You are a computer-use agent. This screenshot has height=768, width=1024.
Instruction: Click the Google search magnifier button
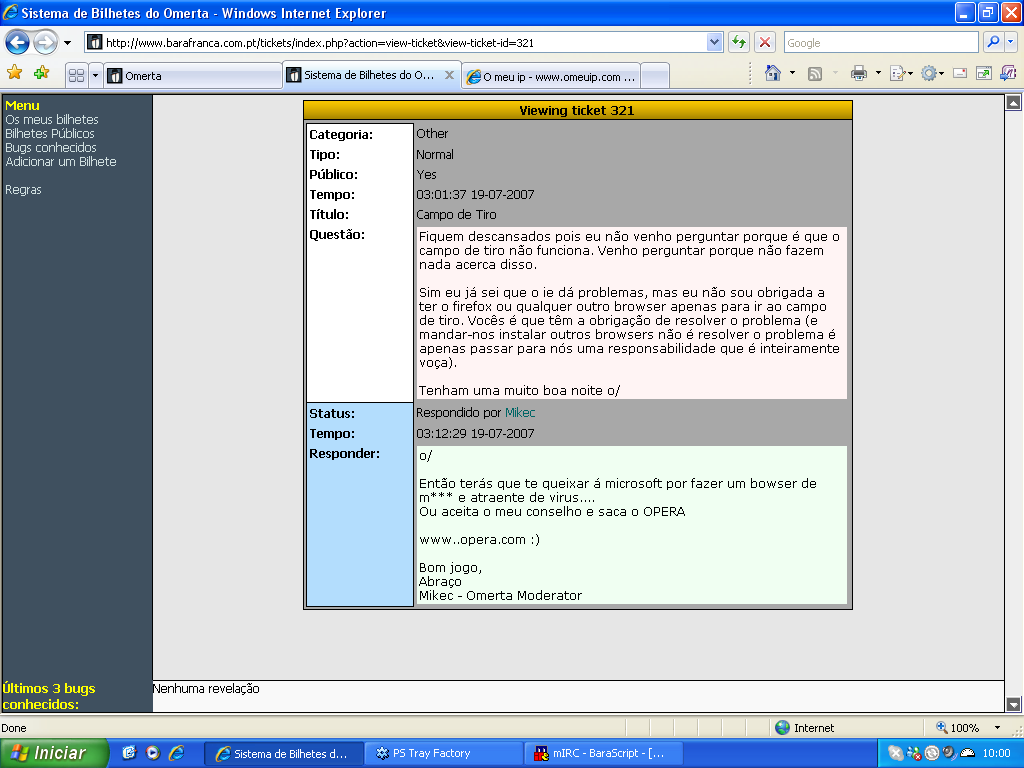[993, 42]
